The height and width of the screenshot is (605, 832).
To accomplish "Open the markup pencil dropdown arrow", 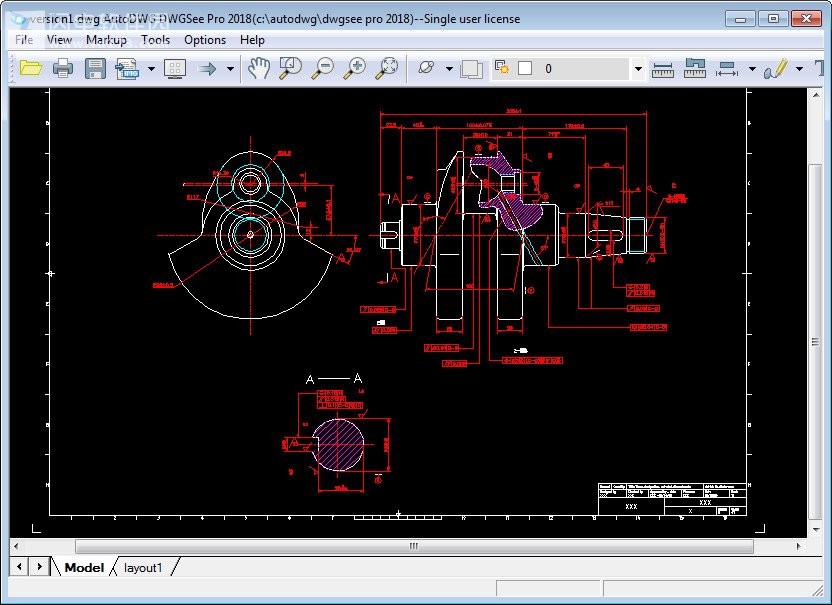I will click(799, 68).
